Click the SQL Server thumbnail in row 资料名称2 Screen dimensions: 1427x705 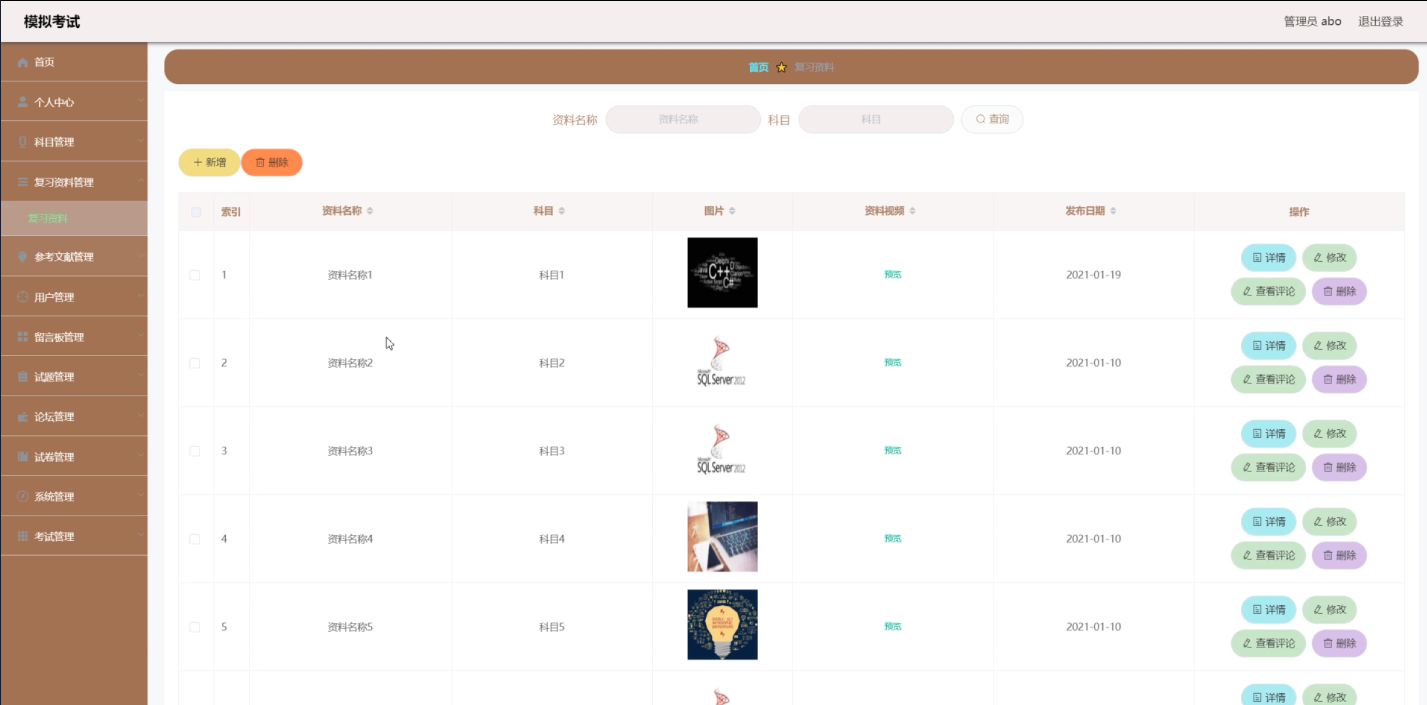[722, 362]
